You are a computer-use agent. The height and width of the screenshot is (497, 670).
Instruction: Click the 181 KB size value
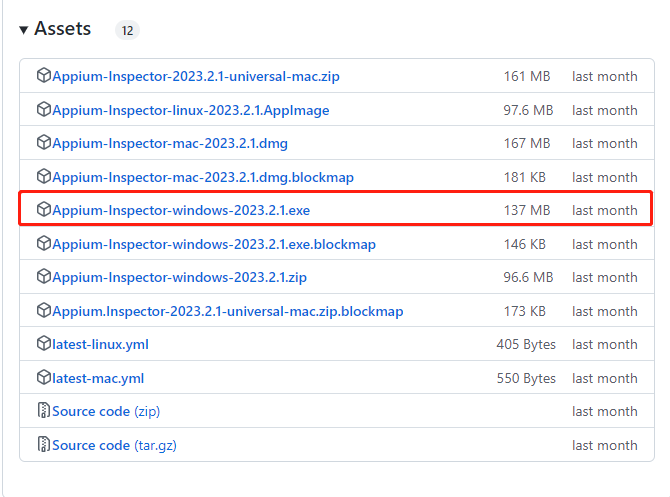click(525, 177)
